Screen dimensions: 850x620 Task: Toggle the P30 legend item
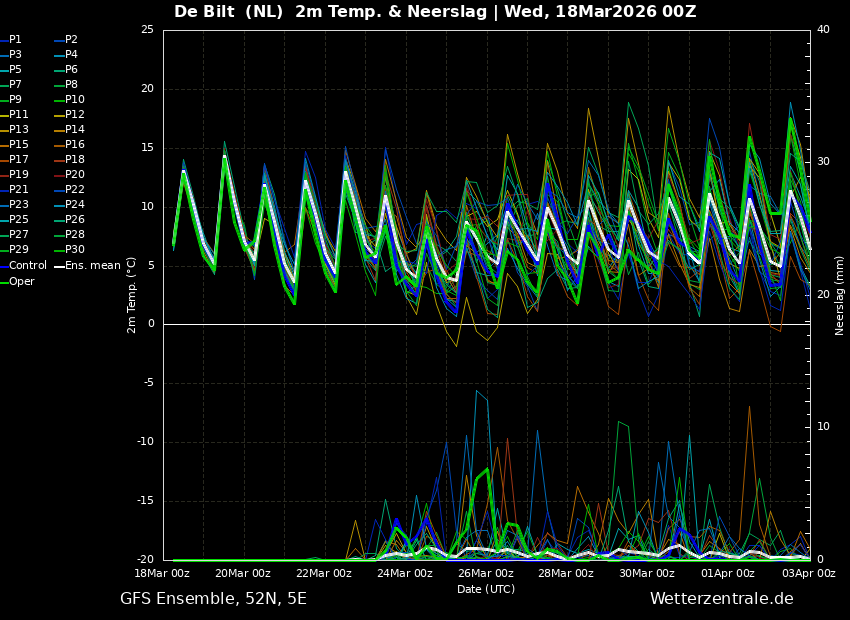(x=75, y=251)
